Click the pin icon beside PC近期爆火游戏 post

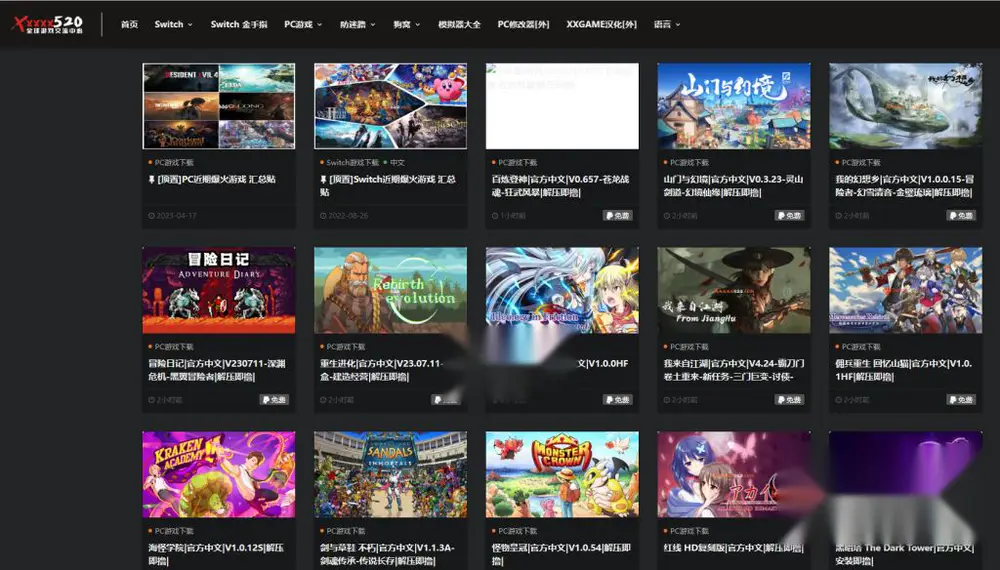coord(152,180)
